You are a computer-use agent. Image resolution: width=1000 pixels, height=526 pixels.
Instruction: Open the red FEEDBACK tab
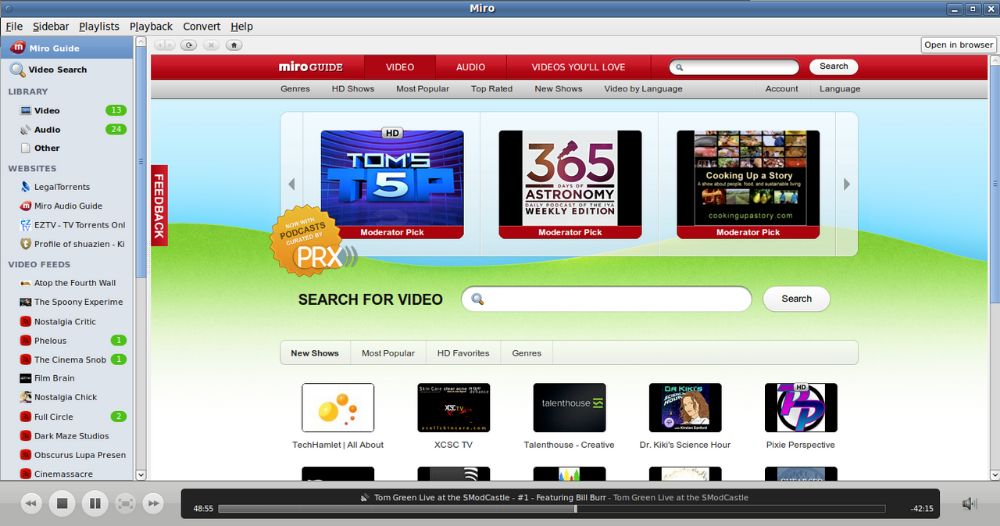pyautogui.click(x=159, y=205)
